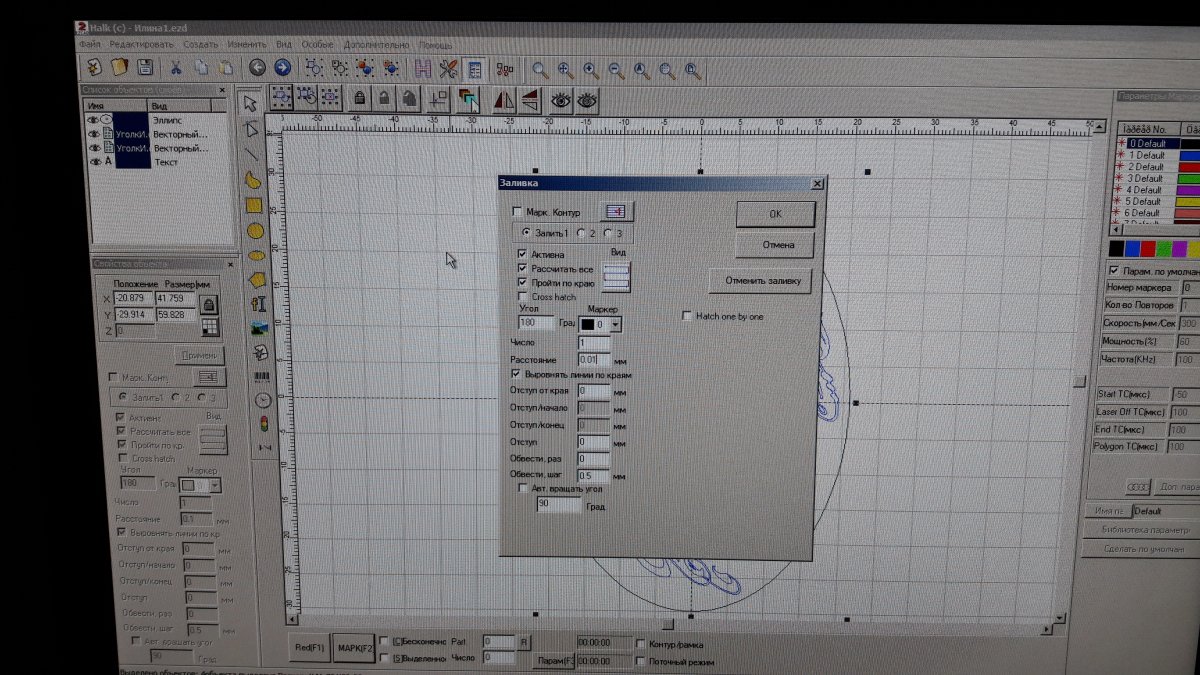Open the Маркер pen dropdown
Viewport: 1200px width, 675px height.
point(615,324)
